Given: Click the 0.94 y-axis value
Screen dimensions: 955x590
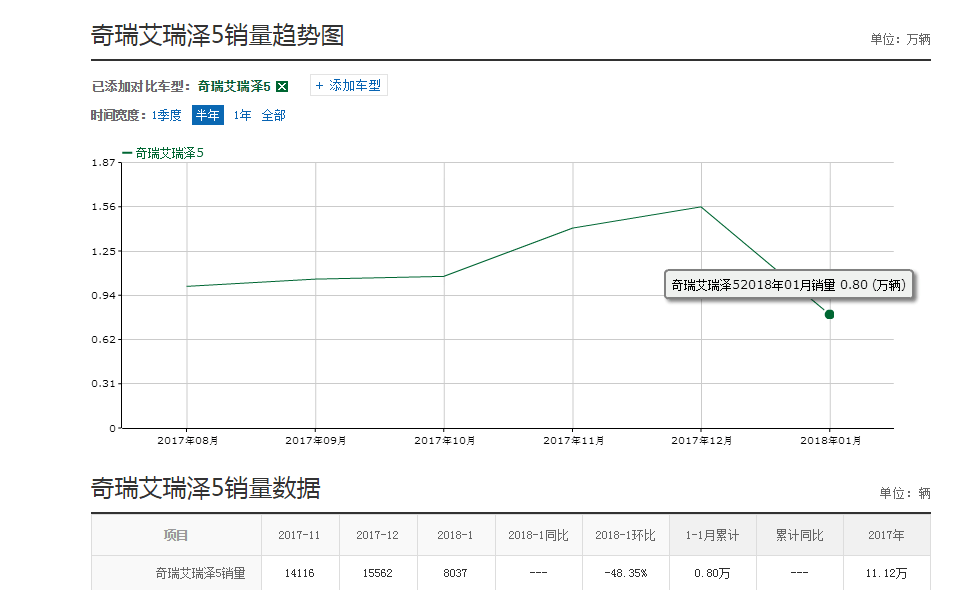Looking at the screenshot, I should [103, 295].
